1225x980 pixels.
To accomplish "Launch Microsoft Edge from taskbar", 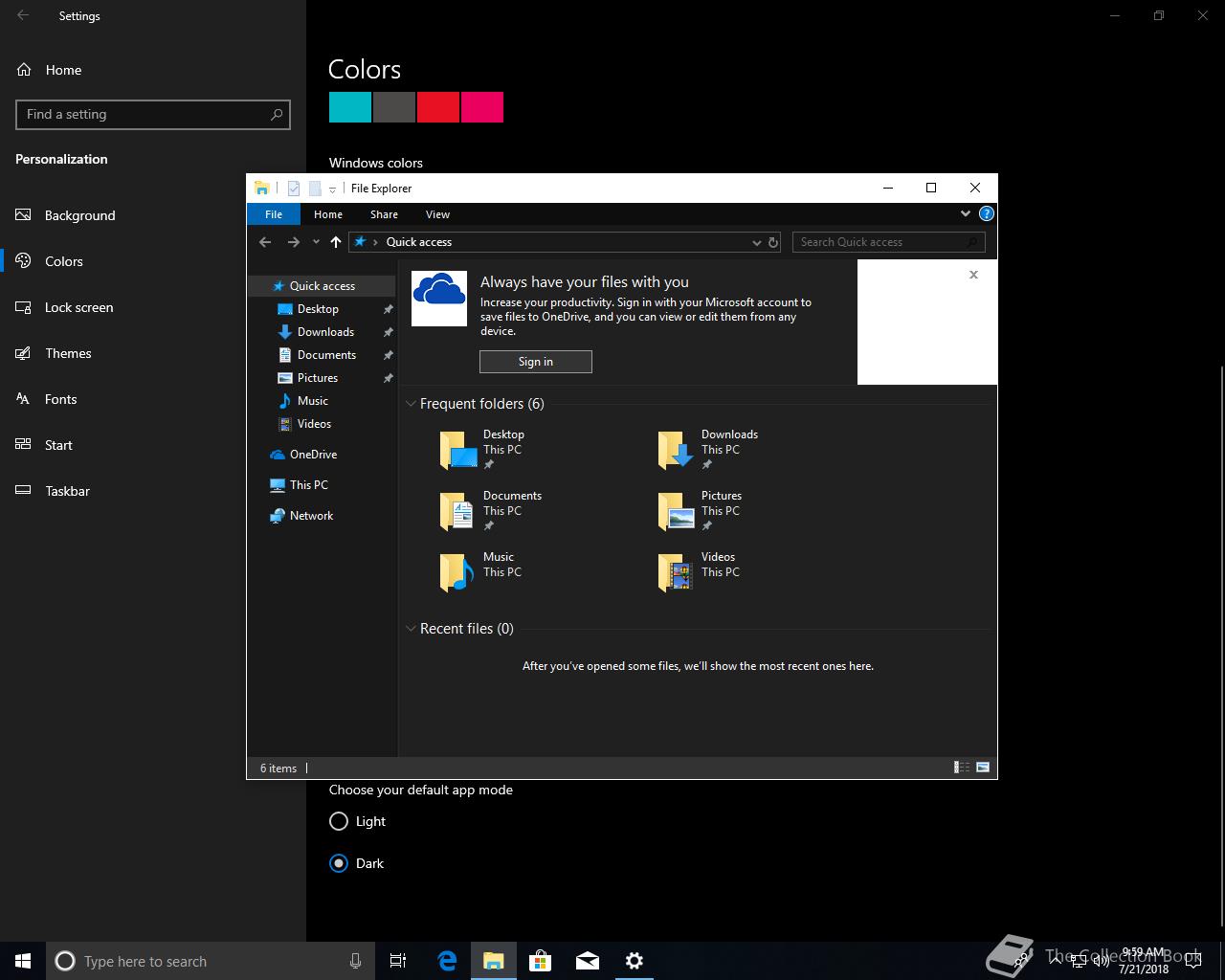I will tap(447, 961).
